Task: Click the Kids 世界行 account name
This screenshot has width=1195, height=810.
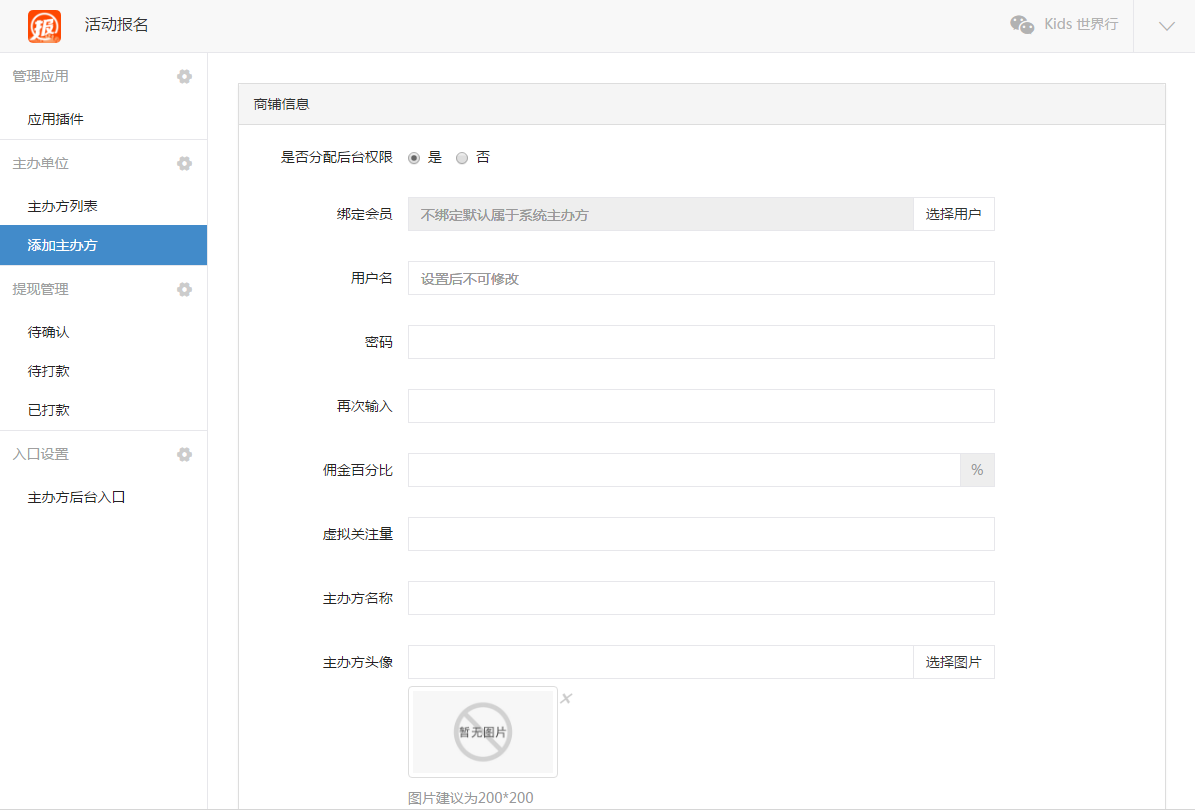Action: [1081, 24]
